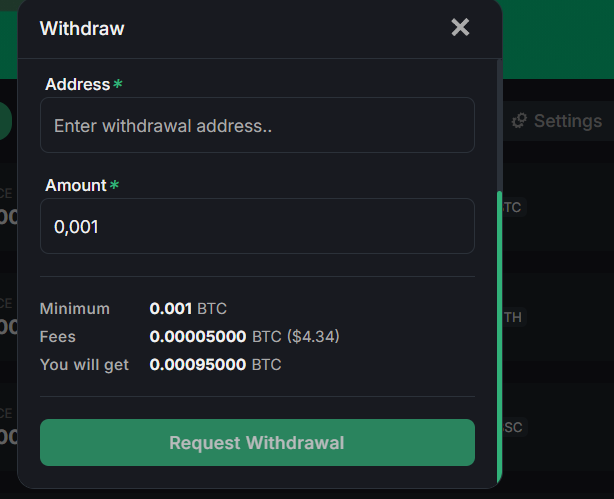Click the Settings gear icon

point(519,121)
